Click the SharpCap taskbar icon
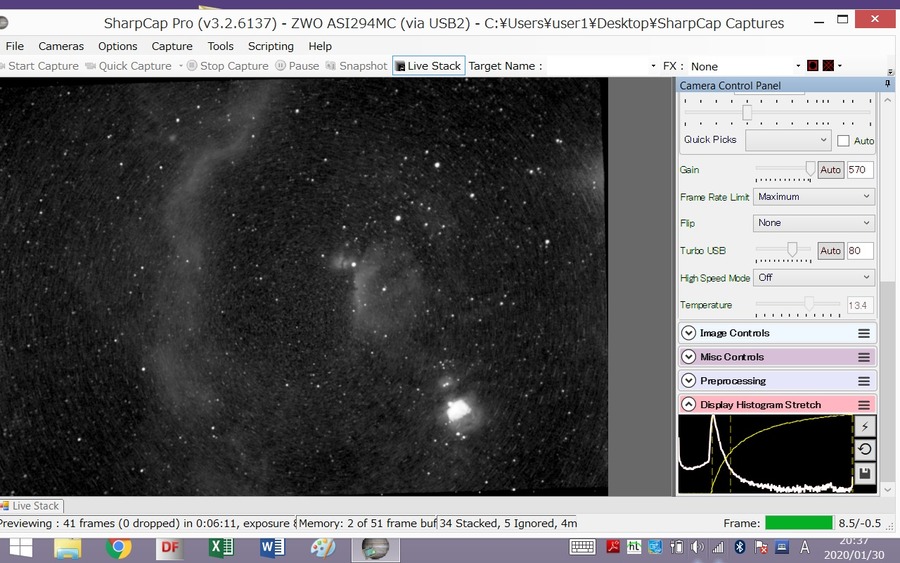The width and height of the screenshot is (900, 563). (375, 548)
